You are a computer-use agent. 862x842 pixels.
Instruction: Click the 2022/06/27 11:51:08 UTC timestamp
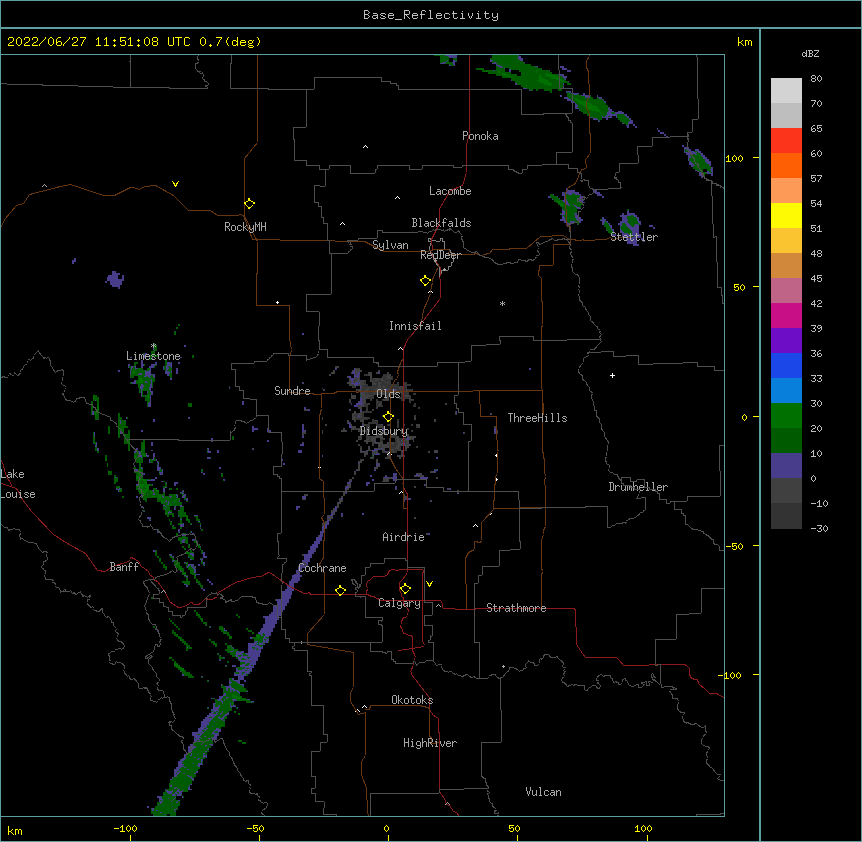click(99, 42)
